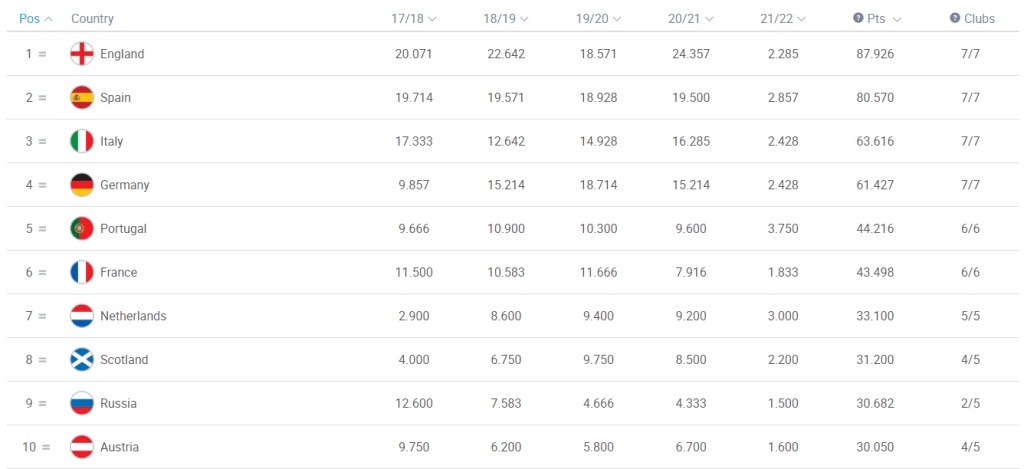Click the Spain flag icon
1024x469 pixels.
[82, 98]
